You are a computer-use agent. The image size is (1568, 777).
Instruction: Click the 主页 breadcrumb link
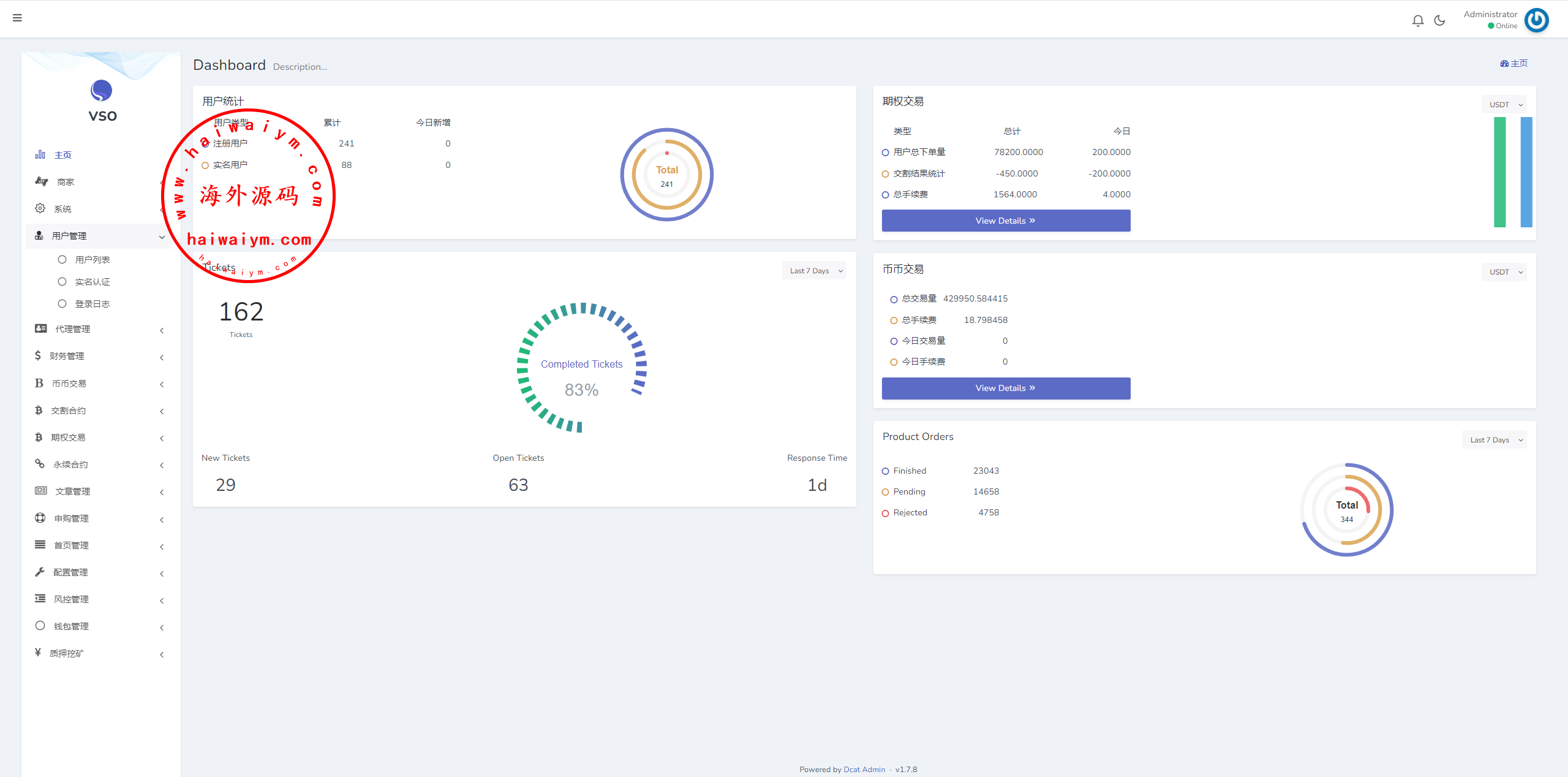(1514, 64)
